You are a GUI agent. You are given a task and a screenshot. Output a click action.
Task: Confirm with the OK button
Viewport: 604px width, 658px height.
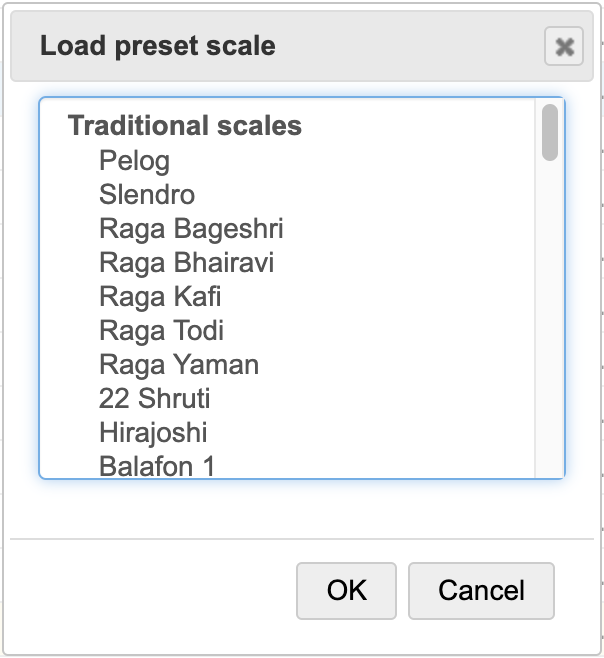point(346,590)
